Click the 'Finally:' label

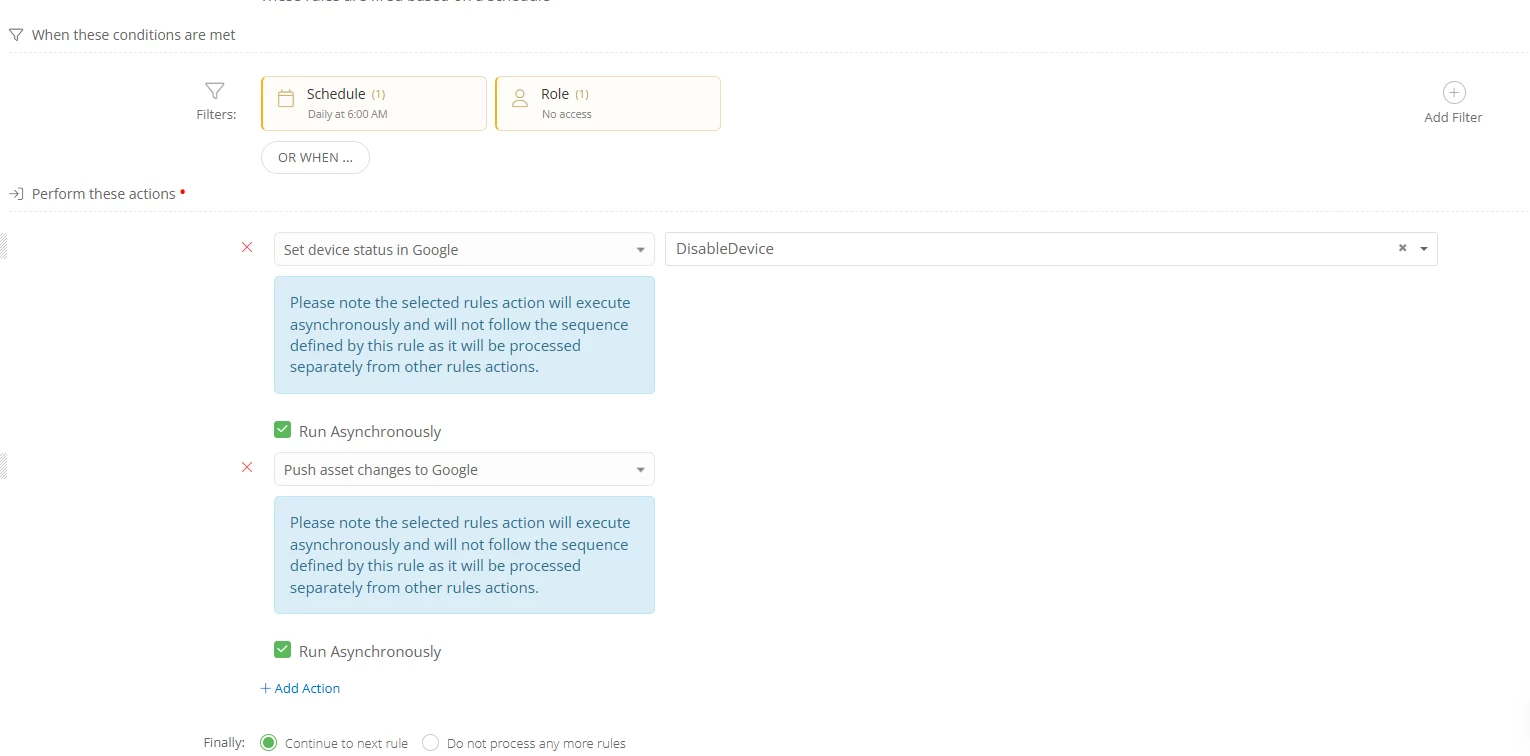224,743
